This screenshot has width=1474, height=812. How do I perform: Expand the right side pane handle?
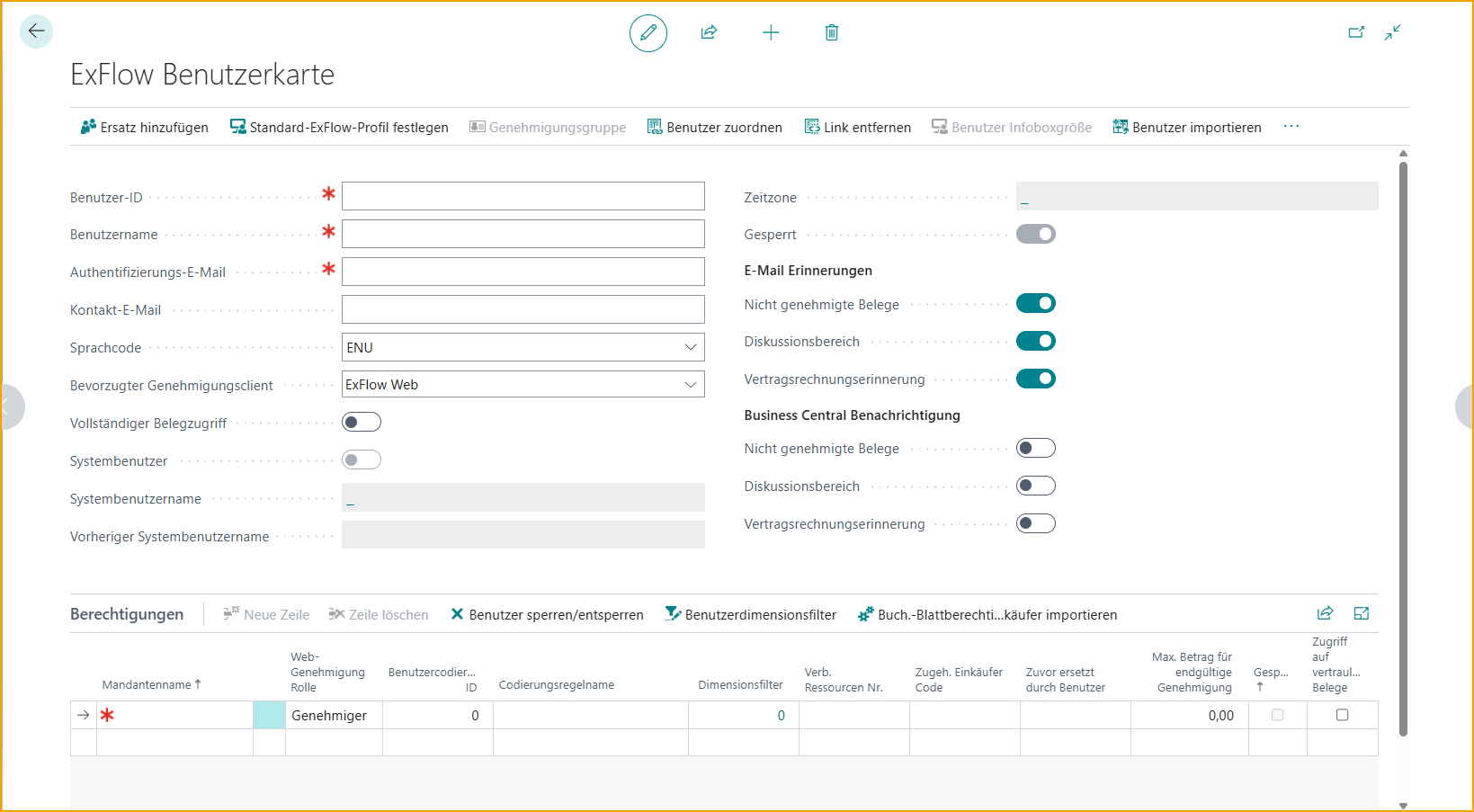click(x=1464, y=406)
